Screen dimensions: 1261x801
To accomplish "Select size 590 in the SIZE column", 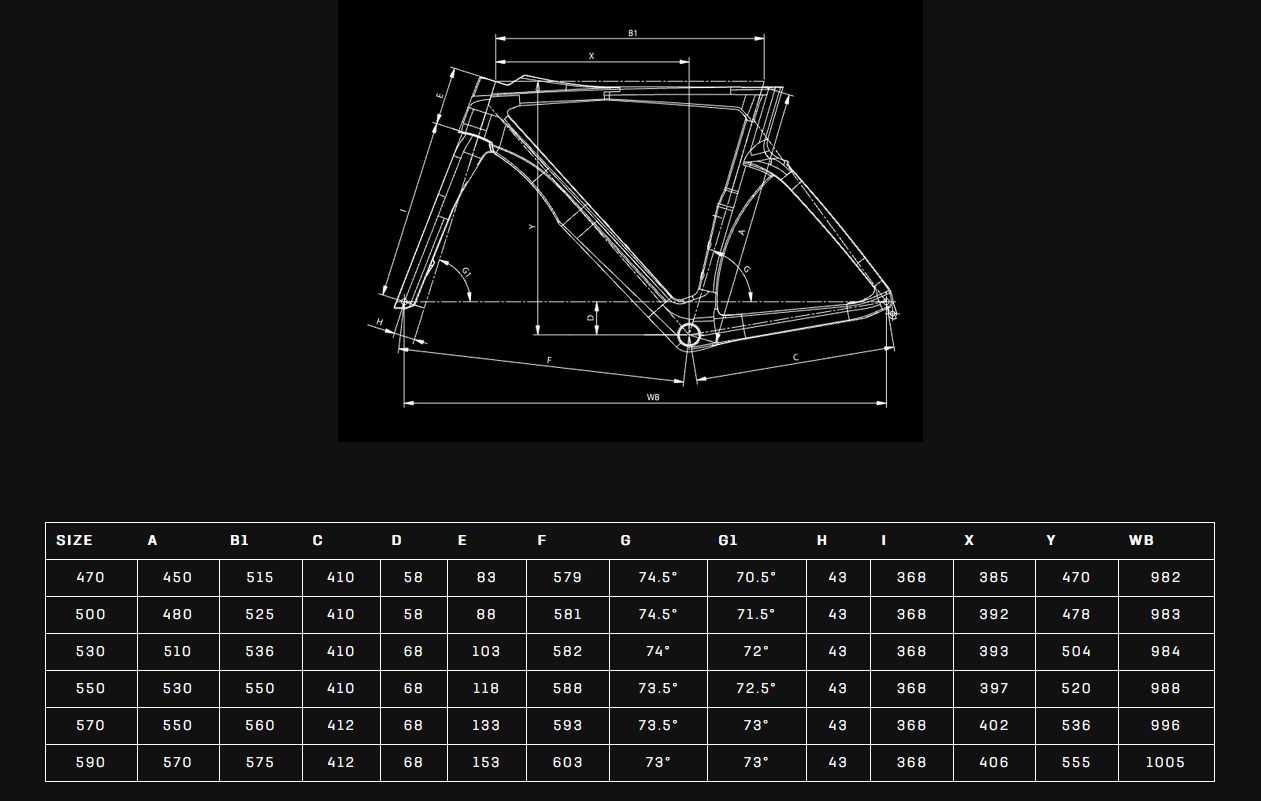I will (91, 762).
